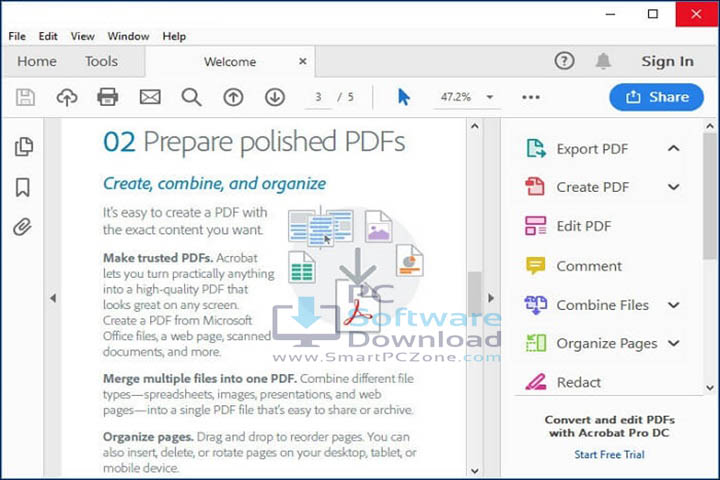Show more tools ellipsis
Viewport: 720px width, 480px height.
coord(531,97)
